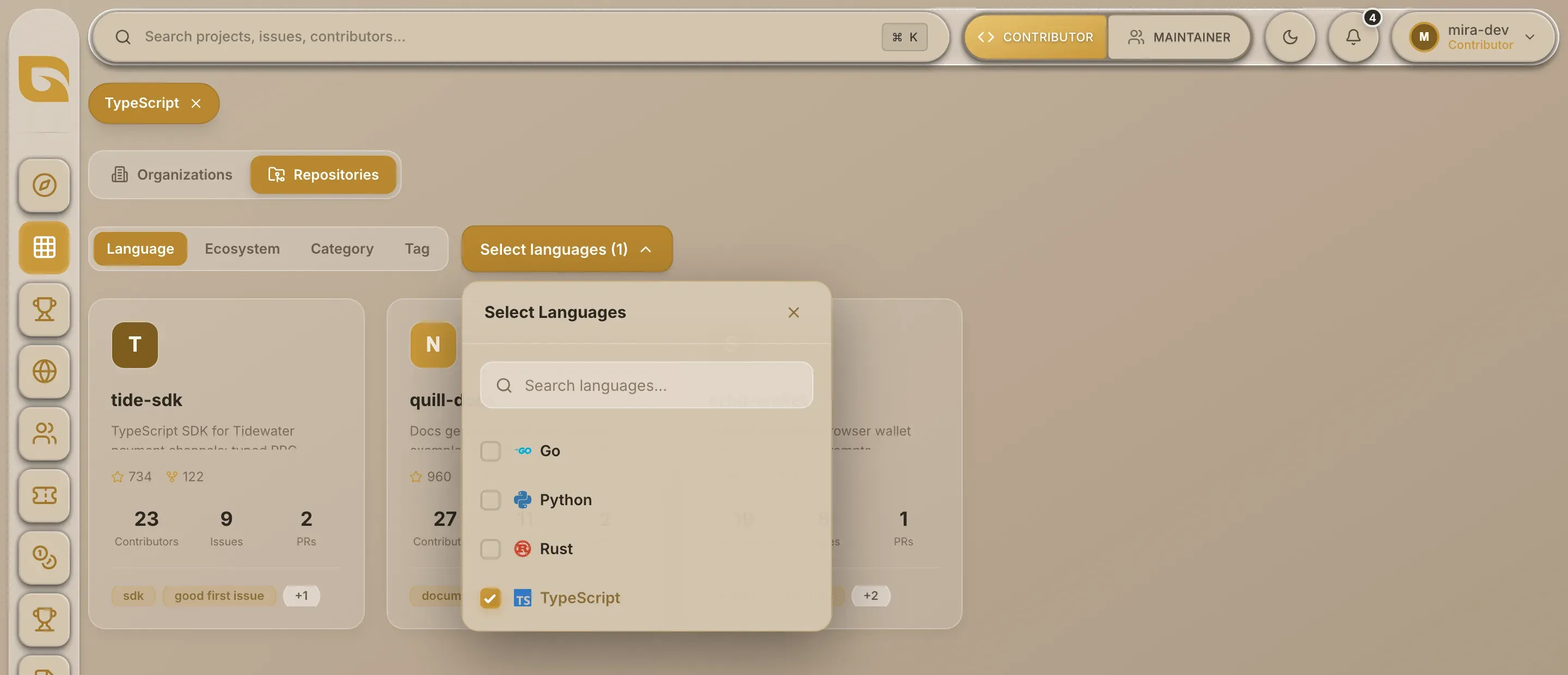Open the globe sidebar icon
Image resolution: width=1568 pixels, height=675 pixels.
(45, 371)
